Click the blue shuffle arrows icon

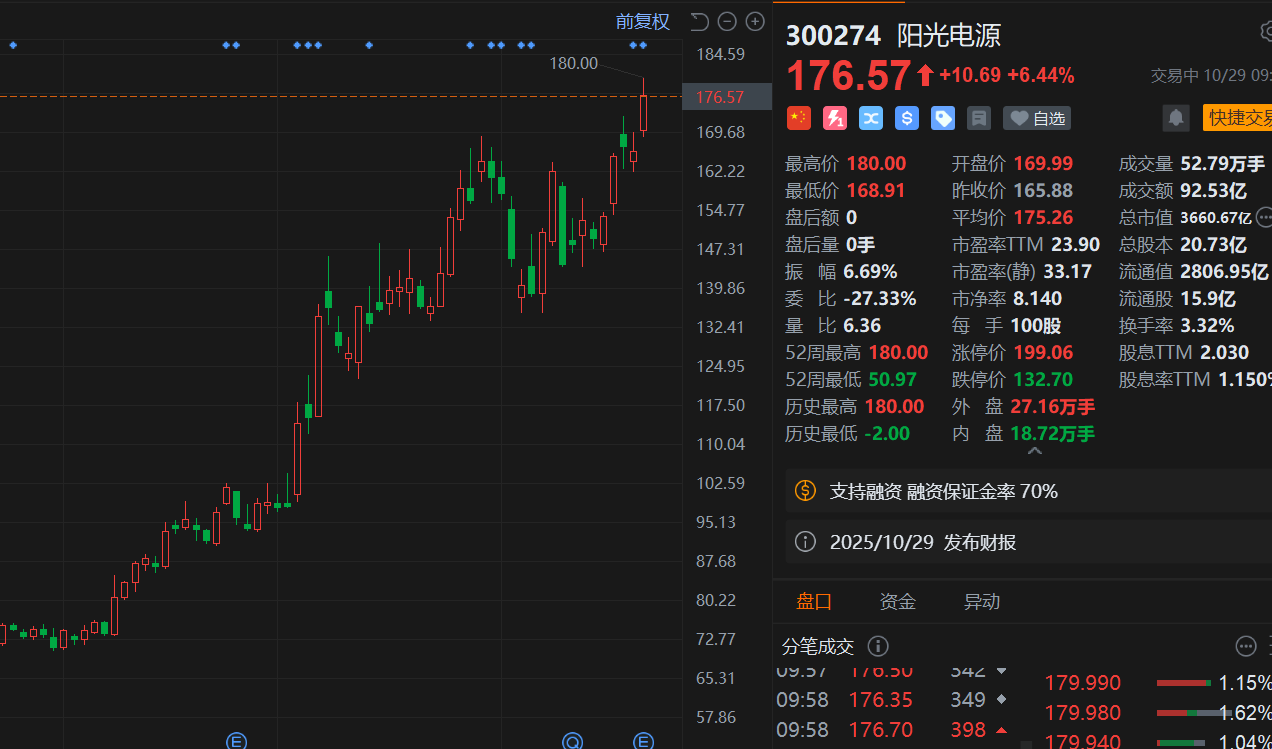[870, 118]
